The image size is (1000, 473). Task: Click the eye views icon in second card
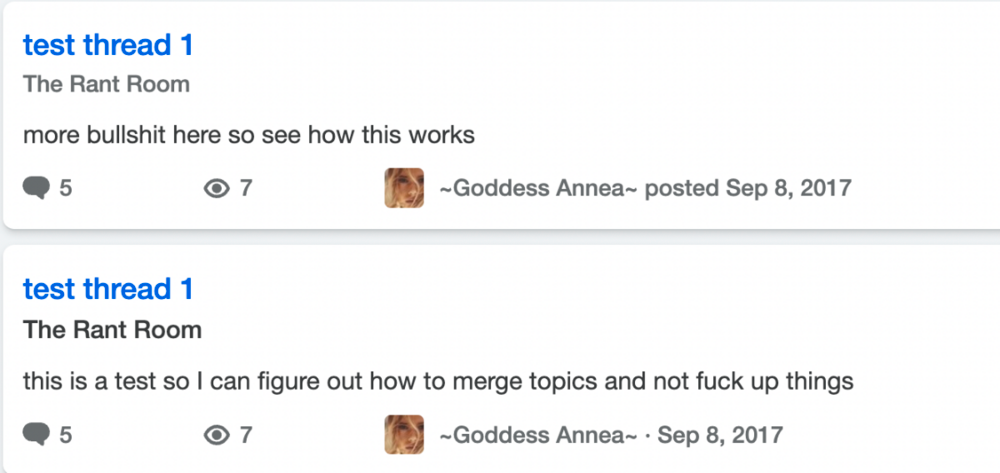click(x=217, y=435)
